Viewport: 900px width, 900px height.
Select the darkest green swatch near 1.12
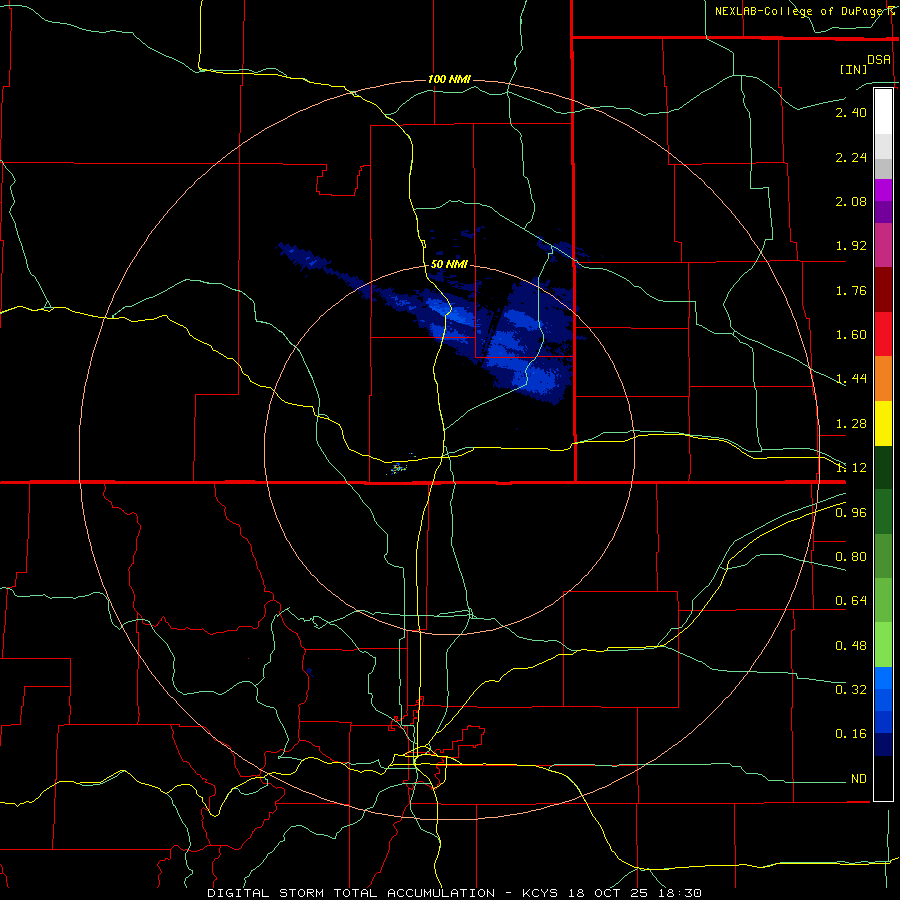883,467
